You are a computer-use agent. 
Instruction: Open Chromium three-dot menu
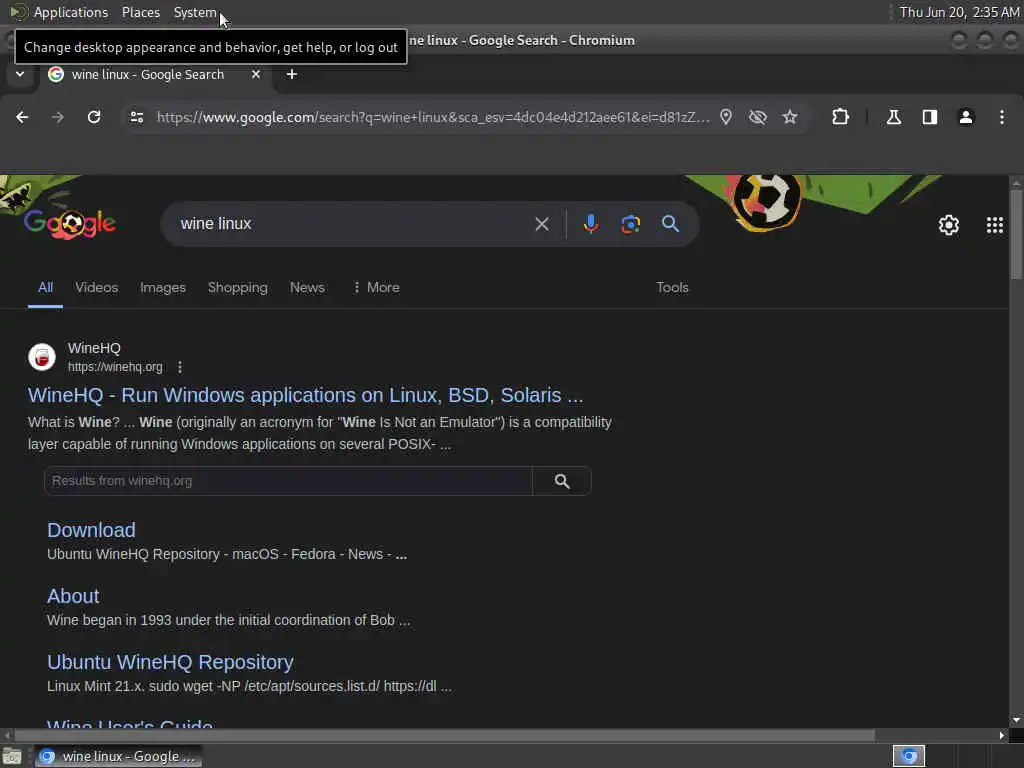1002,117
